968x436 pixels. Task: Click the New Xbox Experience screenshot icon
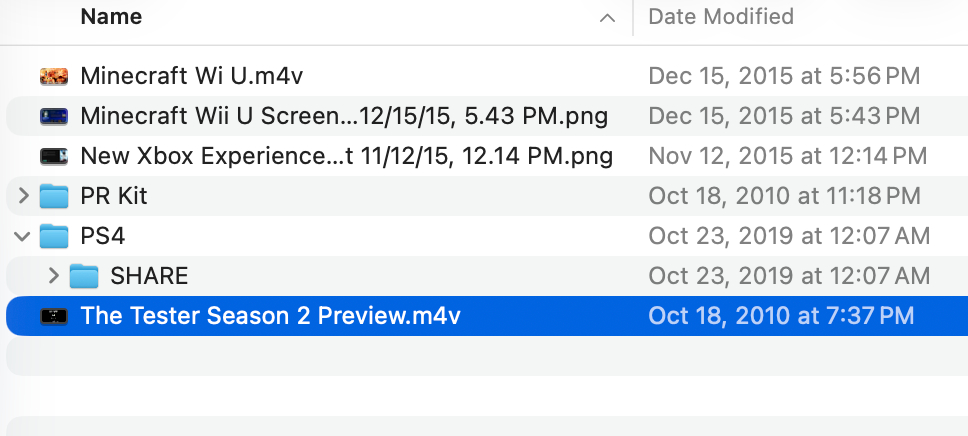[x=53, y=156]
